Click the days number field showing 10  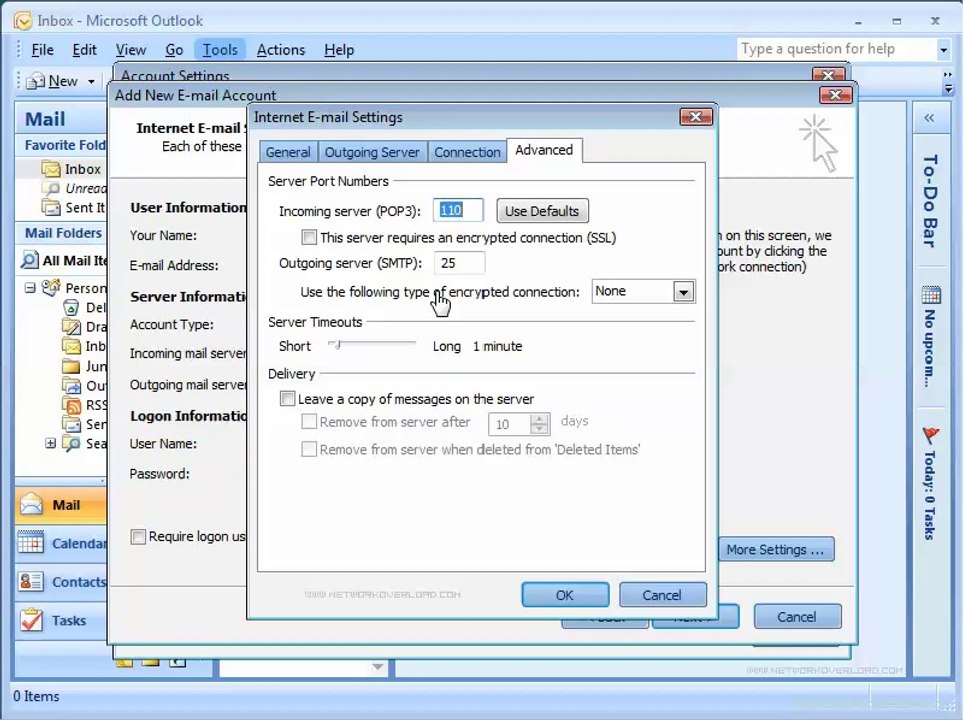[510, 424]
